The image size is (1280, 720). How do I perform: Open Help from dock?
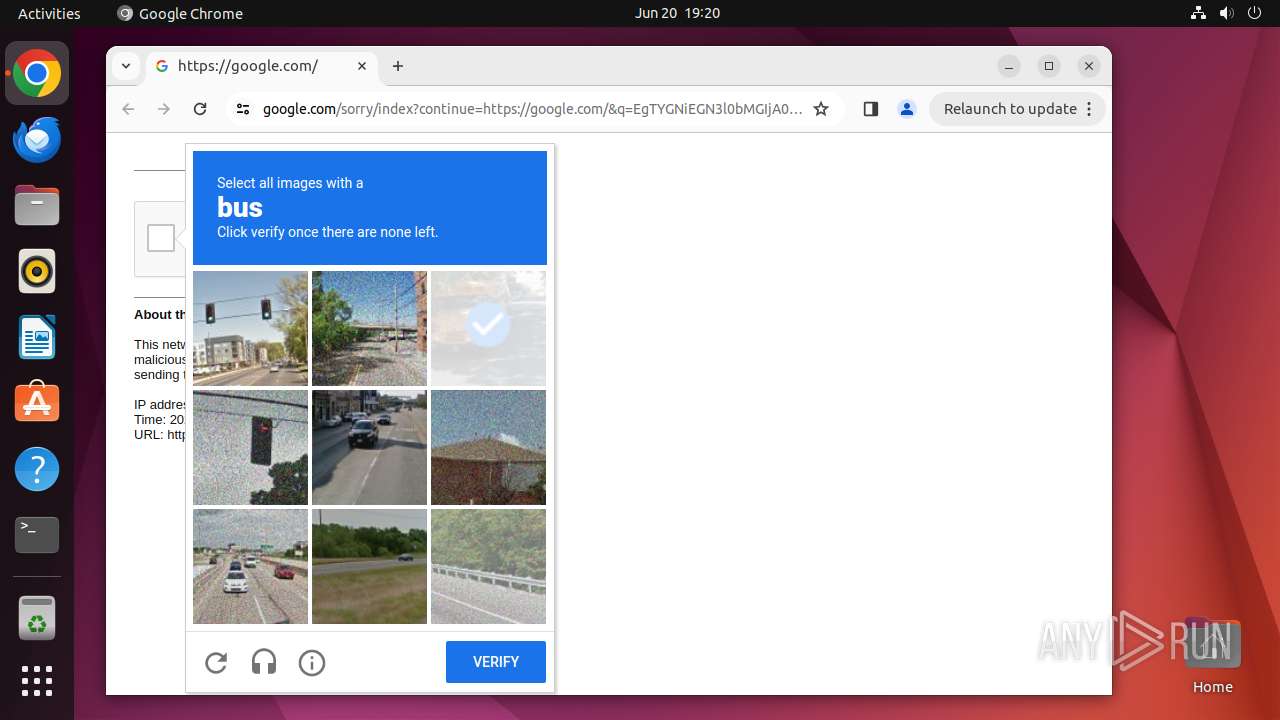tap(37, 469)
